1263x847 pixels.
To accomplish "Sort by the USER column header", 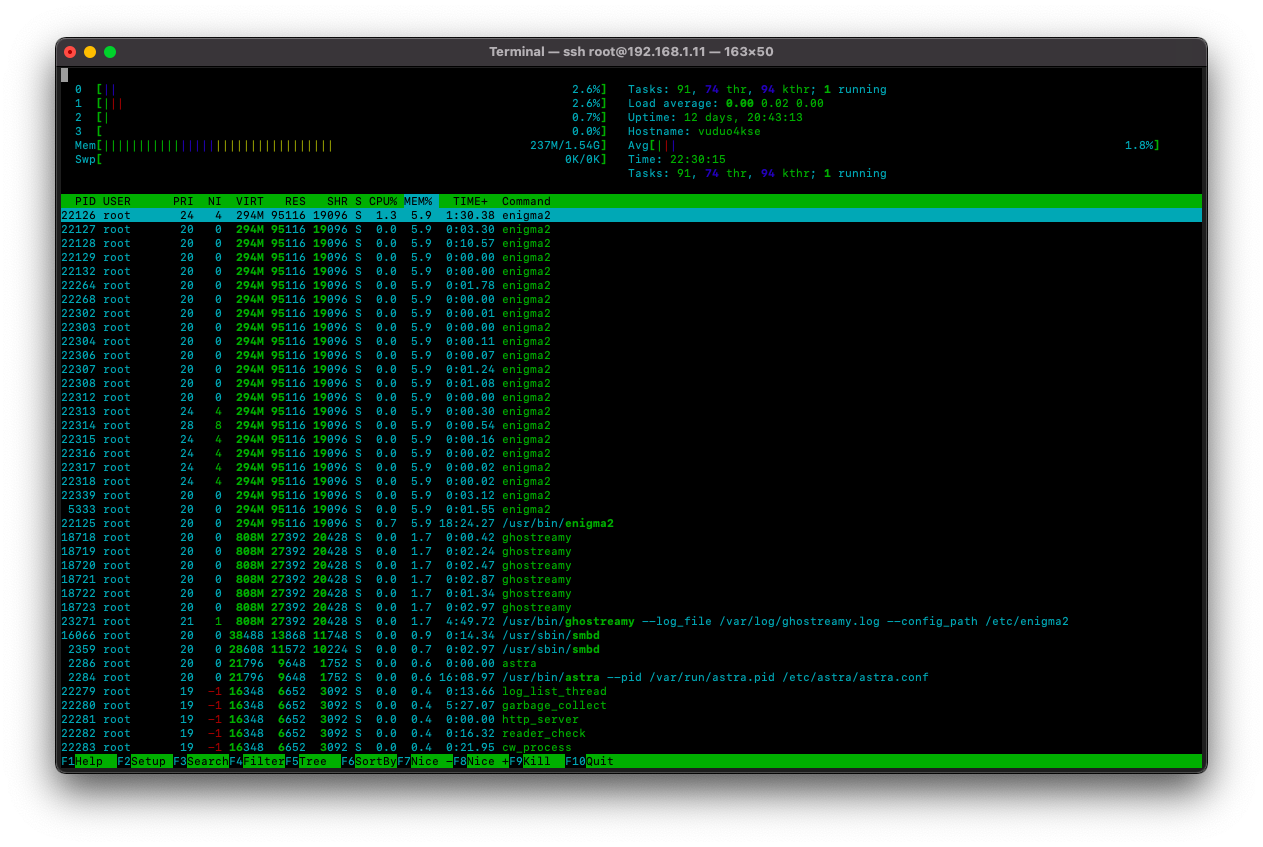I will pos(117,201).
